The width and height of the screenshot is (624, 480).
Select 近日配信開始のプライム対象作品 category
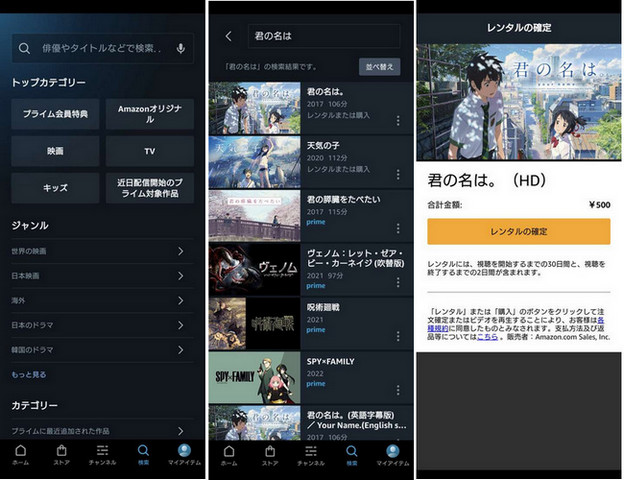coord(150,188)
